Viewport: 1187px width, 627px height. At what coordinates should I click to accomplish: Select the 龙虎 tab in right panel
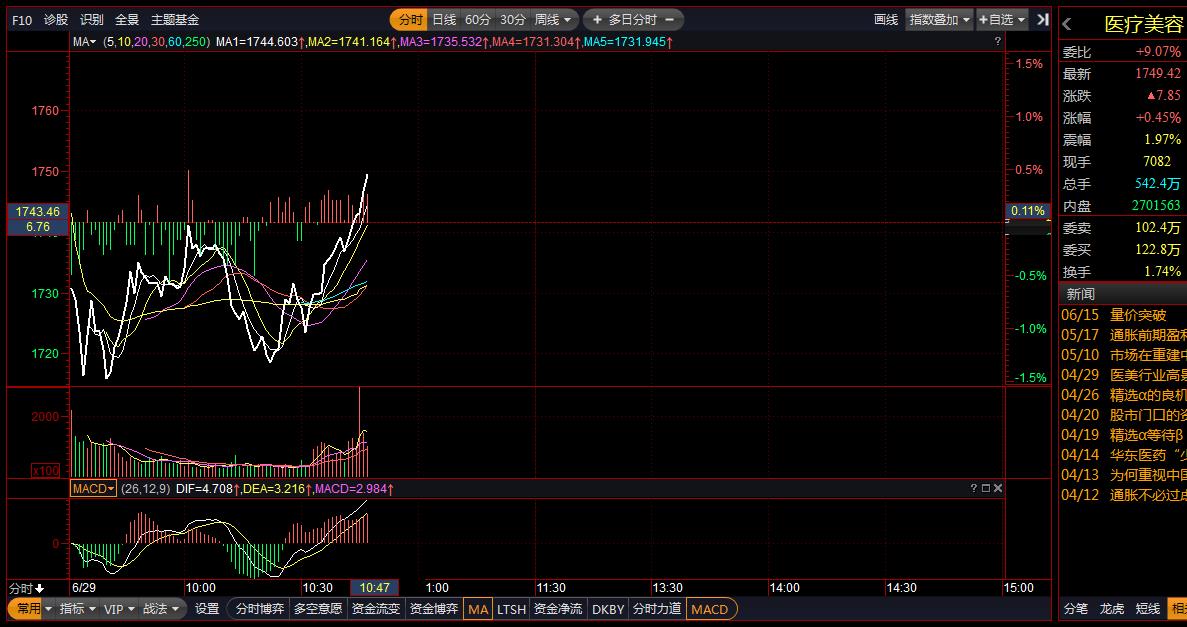1112,608
